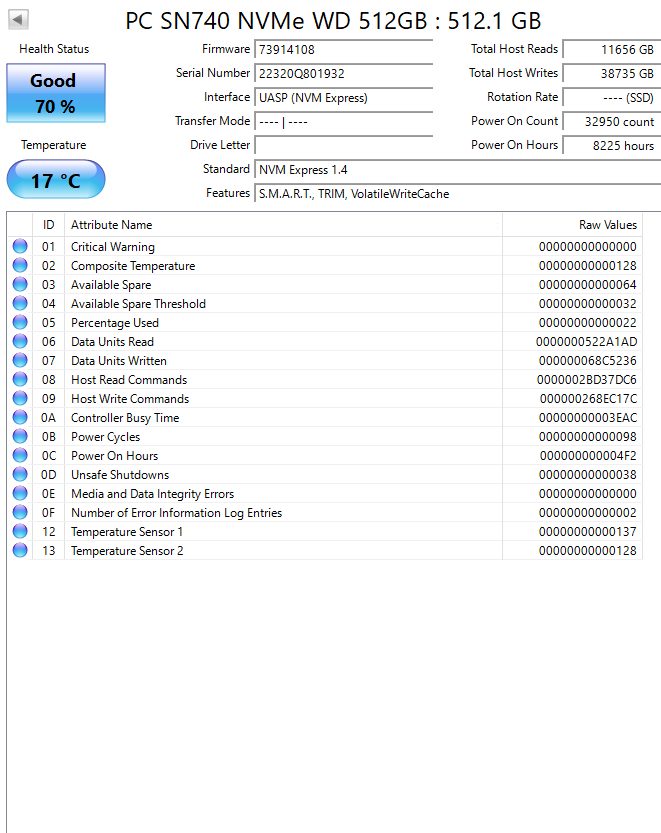
Task: Click the status icon for Host Write Commands
Action: click(20, 398)
